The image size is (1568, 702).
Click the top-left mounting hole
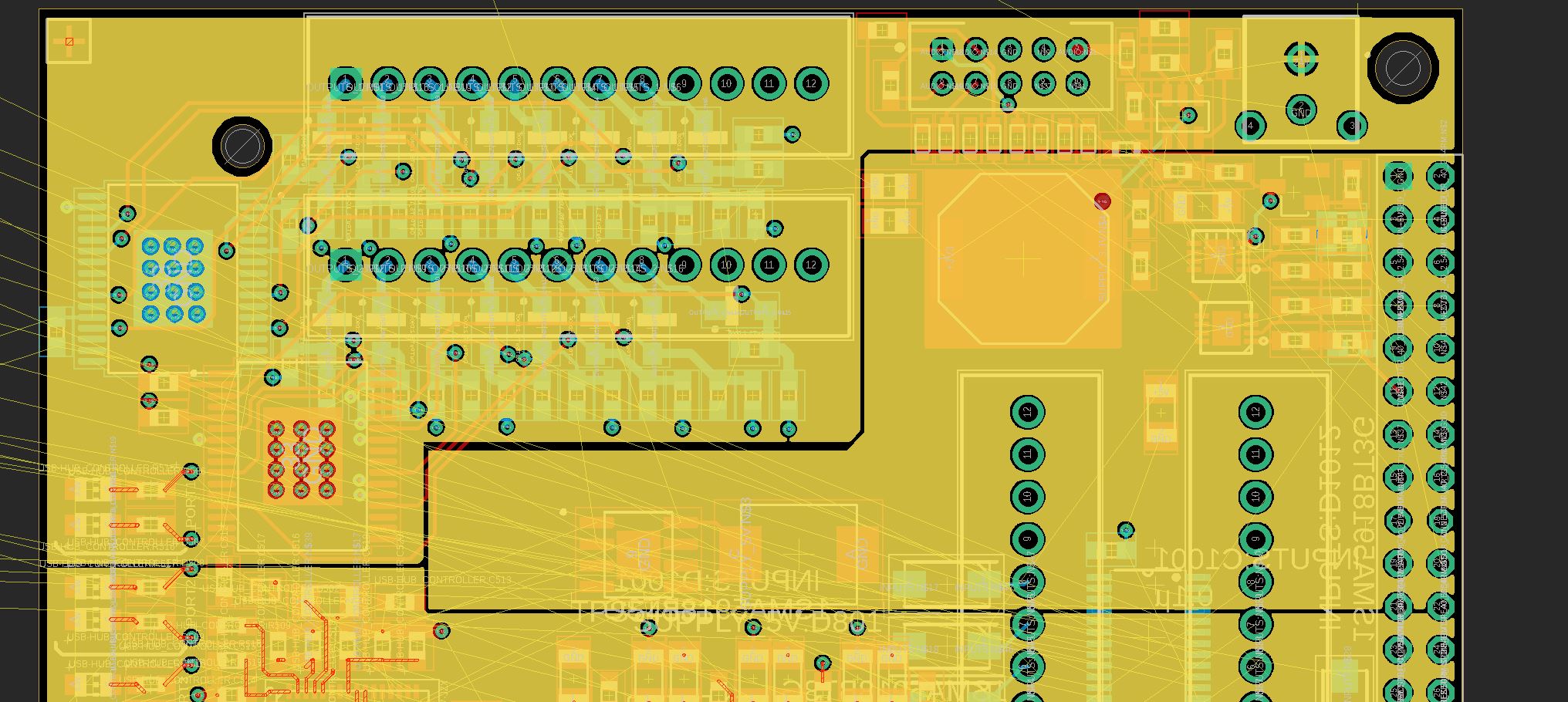[242, 146]
